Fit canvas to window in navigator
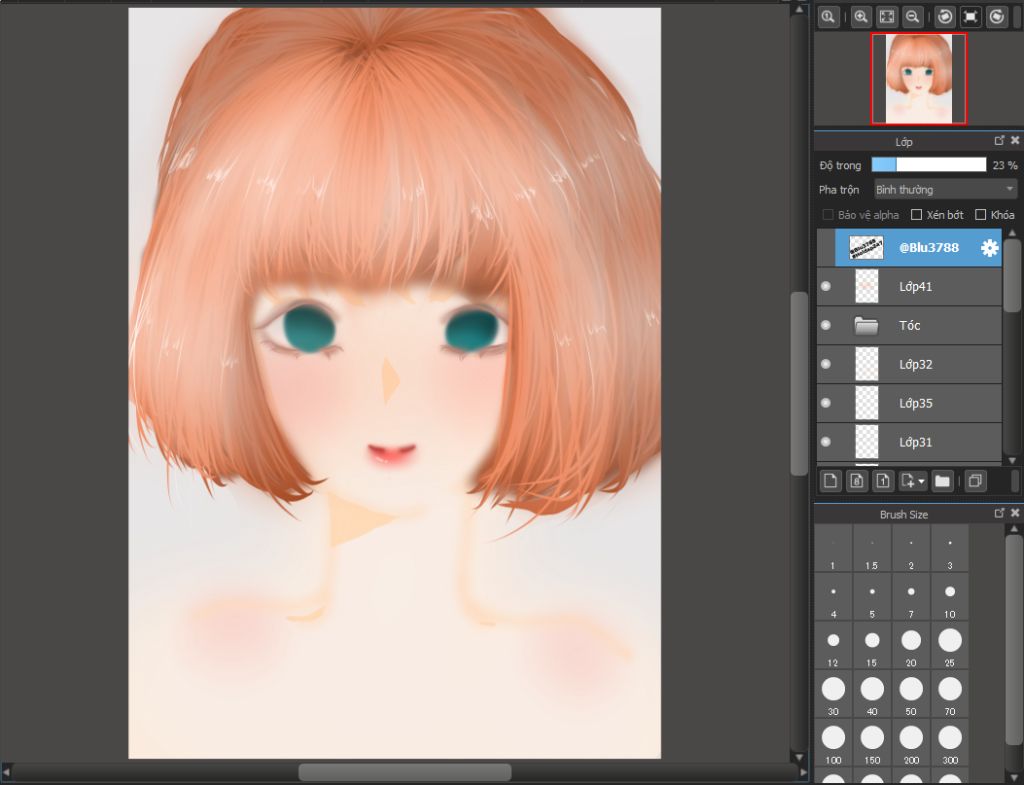Viewport: 1024px width, 785px height. click(887, 17)
